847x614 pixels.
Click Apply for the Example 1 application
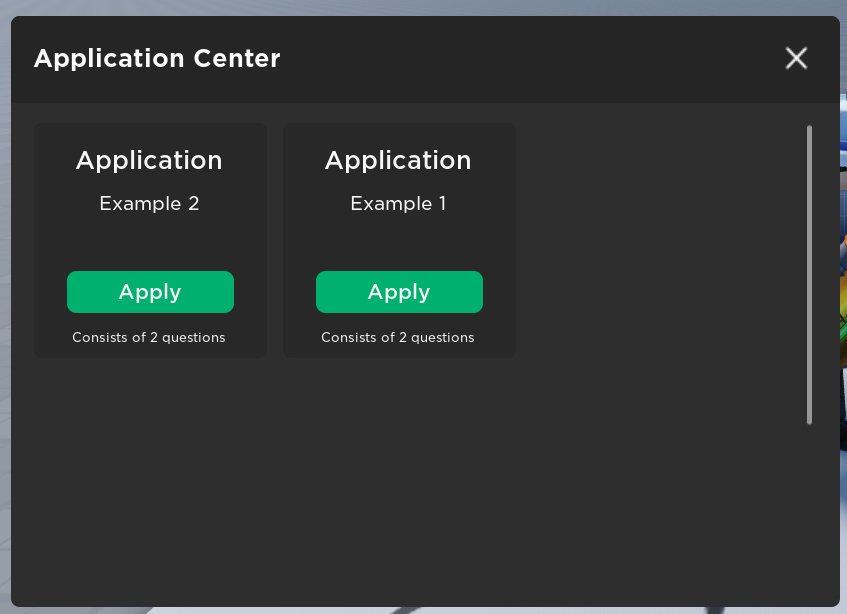[399, 292]
